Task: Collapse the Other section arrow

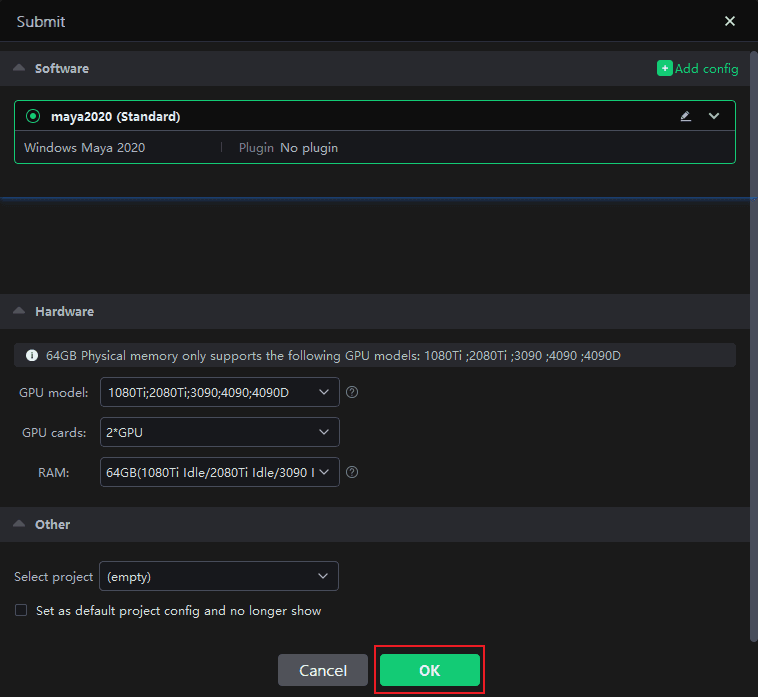Action: [19, 524]
